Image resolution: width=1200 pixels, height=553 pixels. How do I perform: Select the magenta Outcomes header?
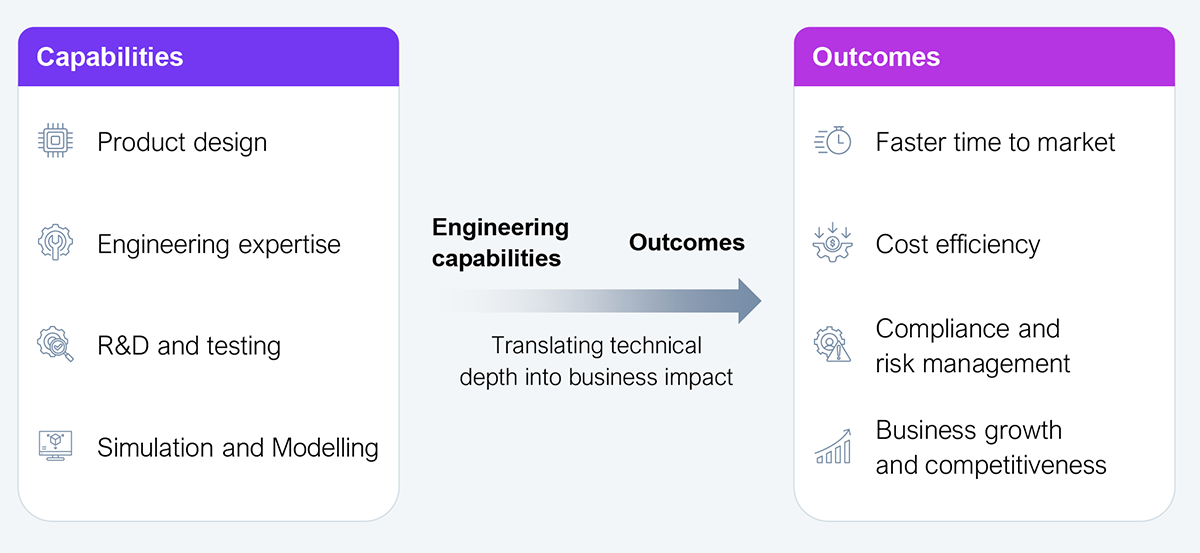[x=984, y=57]
